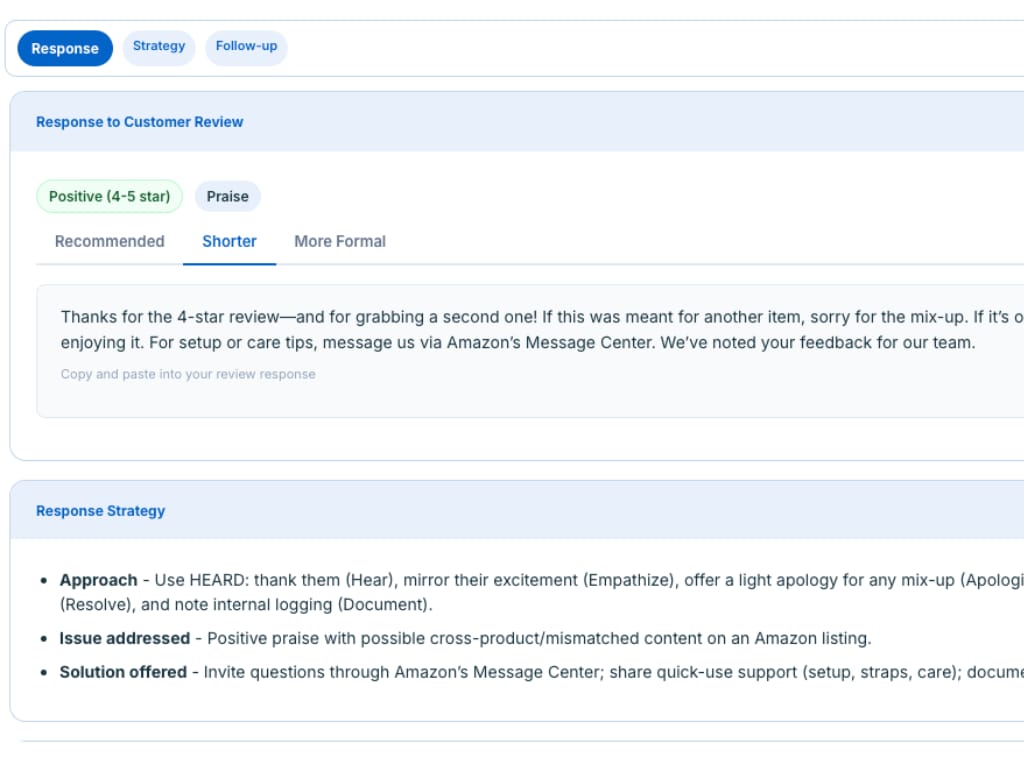Click the bold Approach bullet label
This screenshot has width=1024, height=768.
coord(98,581)
